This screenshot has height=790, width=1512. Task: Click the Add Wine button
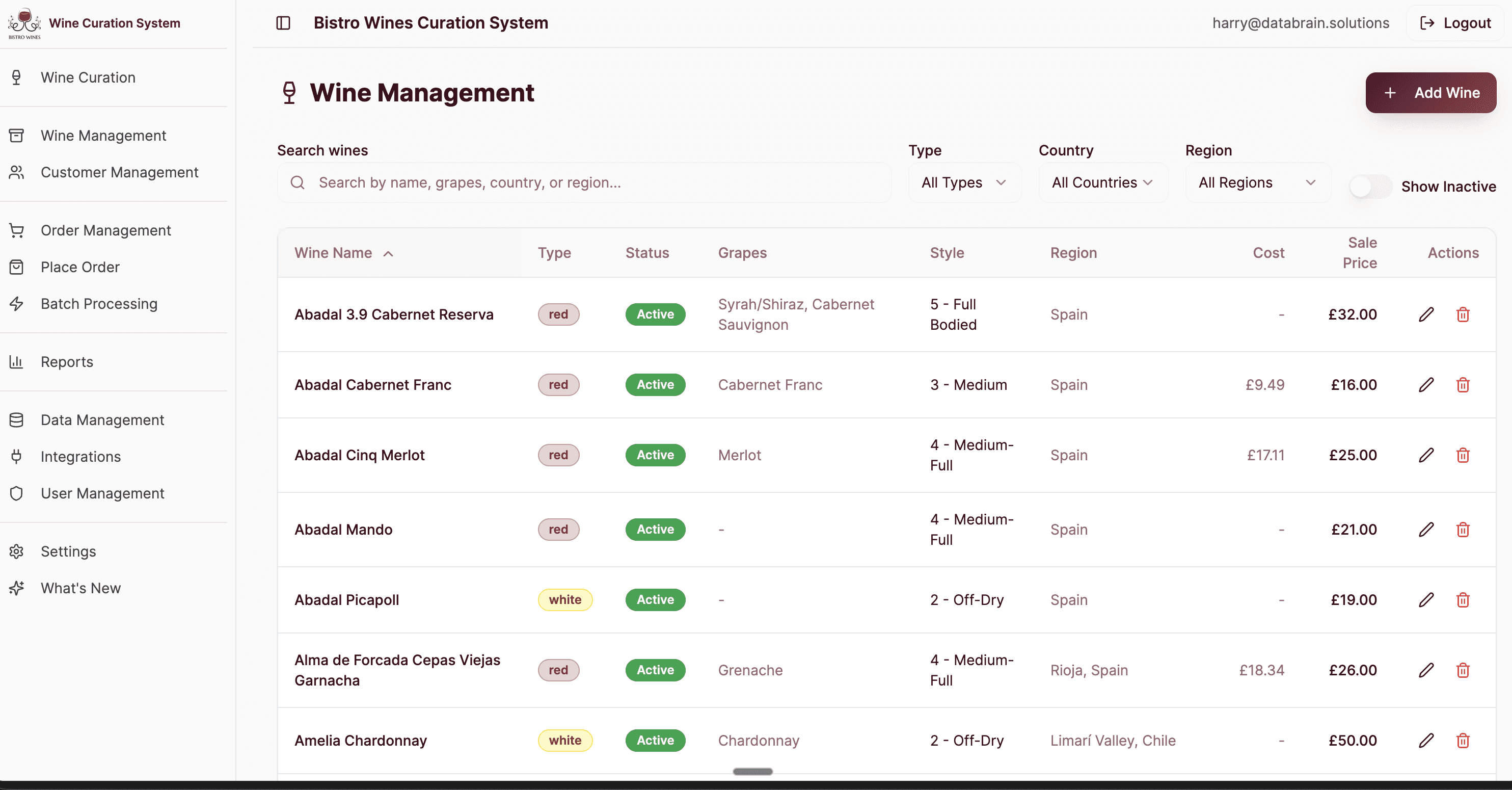(1430, 93)
